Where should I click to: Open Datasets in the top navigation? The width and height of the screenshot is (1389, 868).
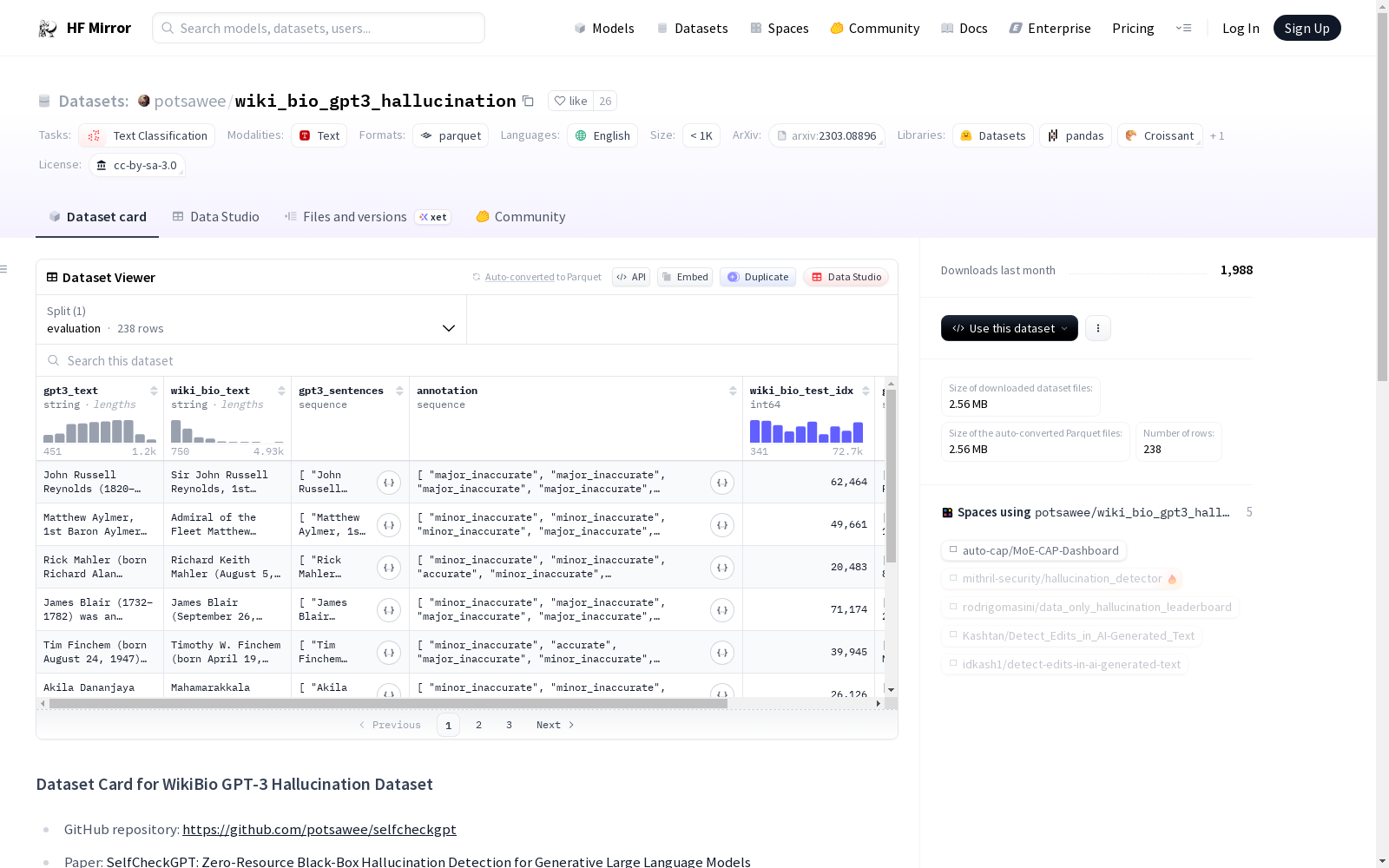pos(692,29)
